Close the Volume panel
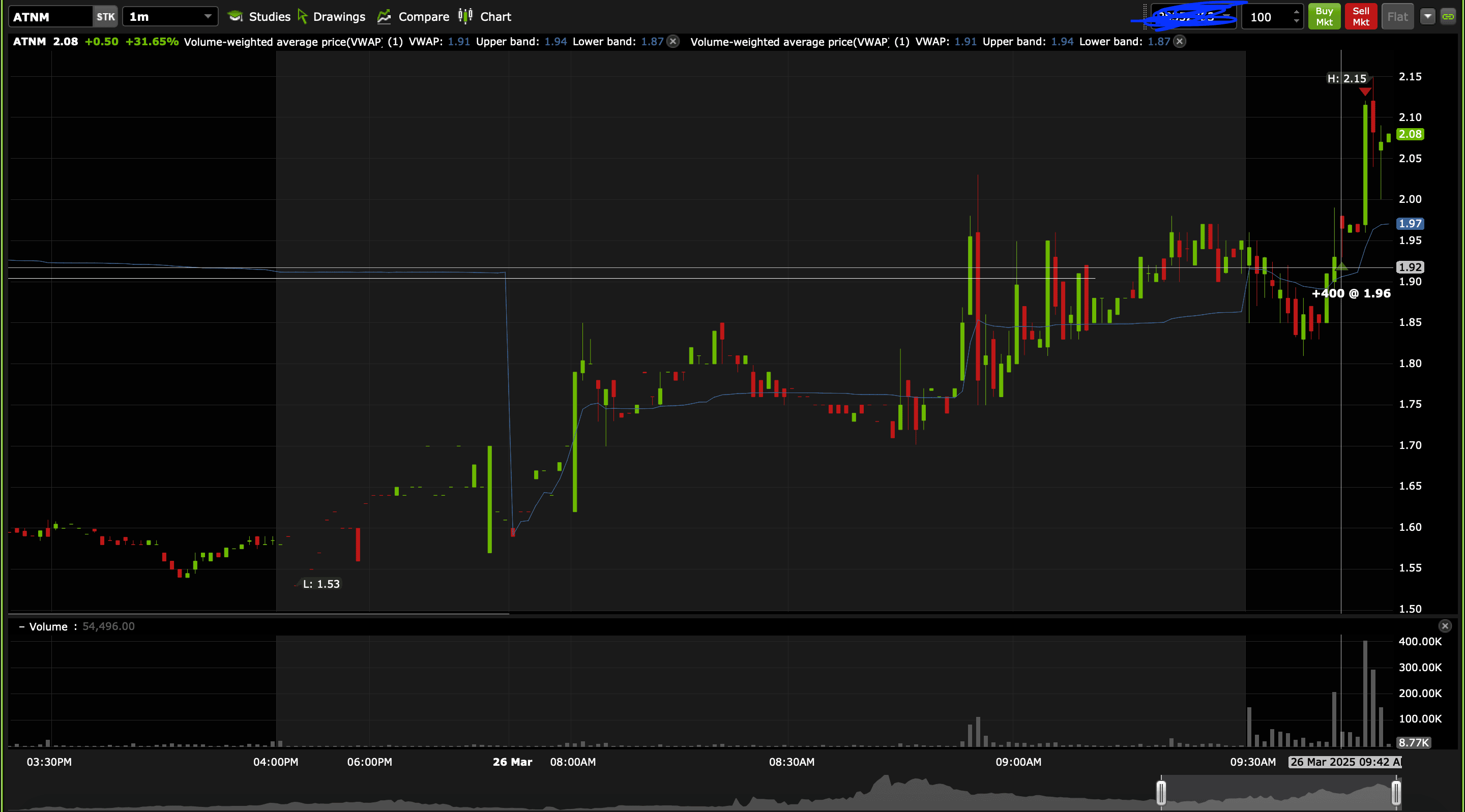1465x812 pixels. tap(1445, 626)
